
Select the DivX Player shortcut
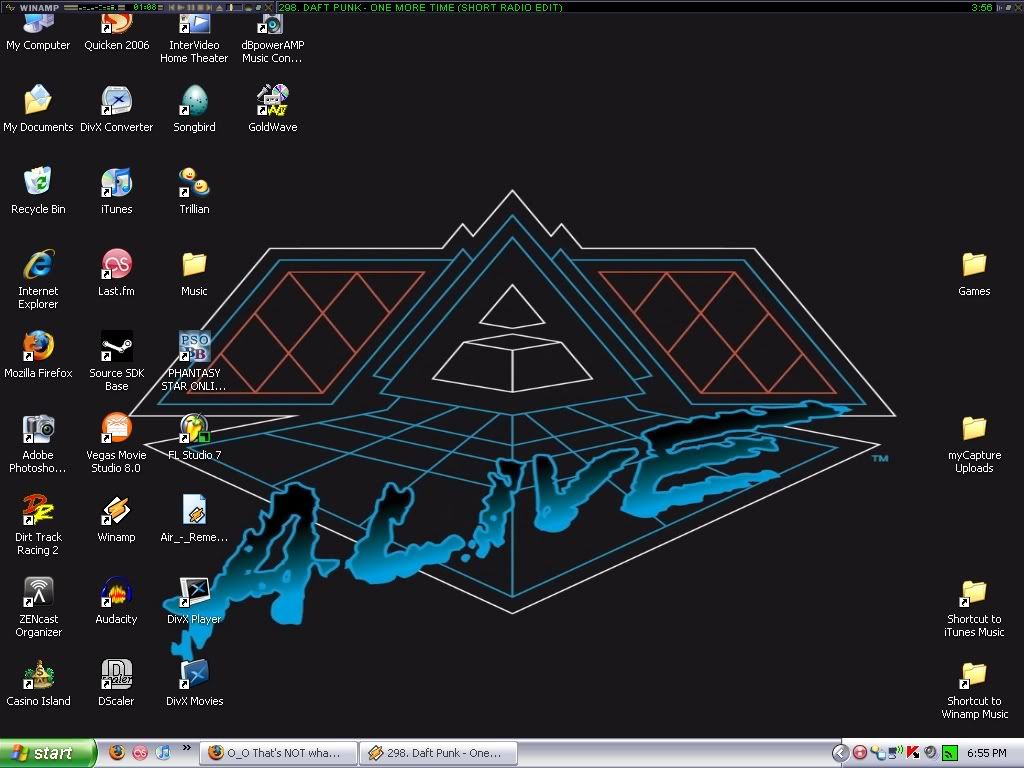coord(194,600)
